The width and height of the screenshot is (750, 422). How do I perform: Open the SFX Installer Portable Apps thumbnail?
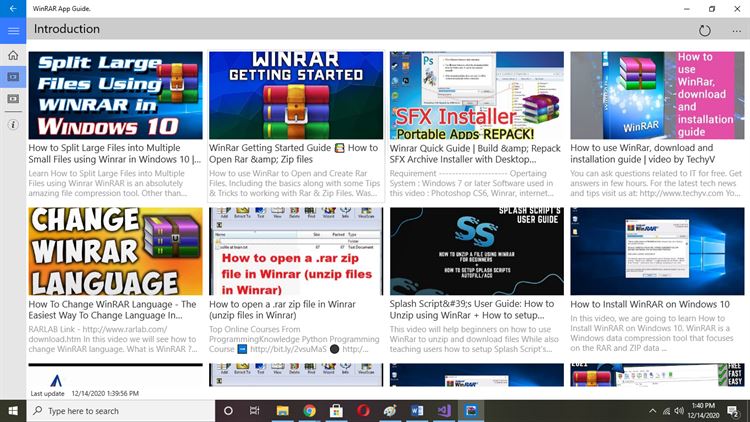click(x=476, y=95)
